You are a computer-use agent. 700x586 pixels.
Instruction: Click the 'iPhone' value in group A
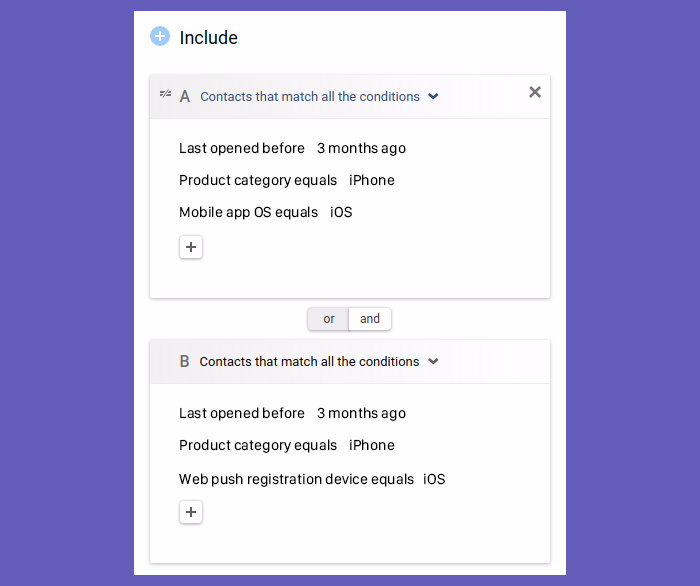(x=372, y=180)
